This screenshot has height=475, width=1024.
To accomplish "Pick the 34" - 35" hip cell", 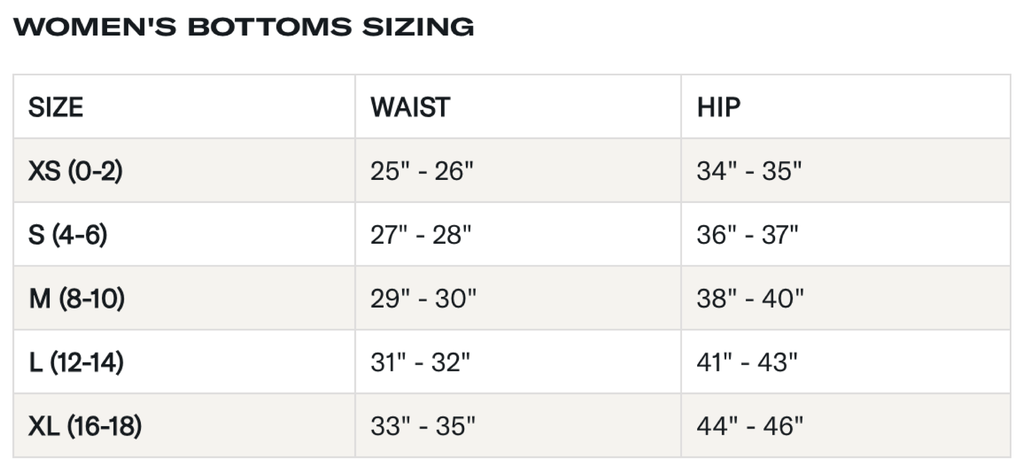I will [750, 172].
